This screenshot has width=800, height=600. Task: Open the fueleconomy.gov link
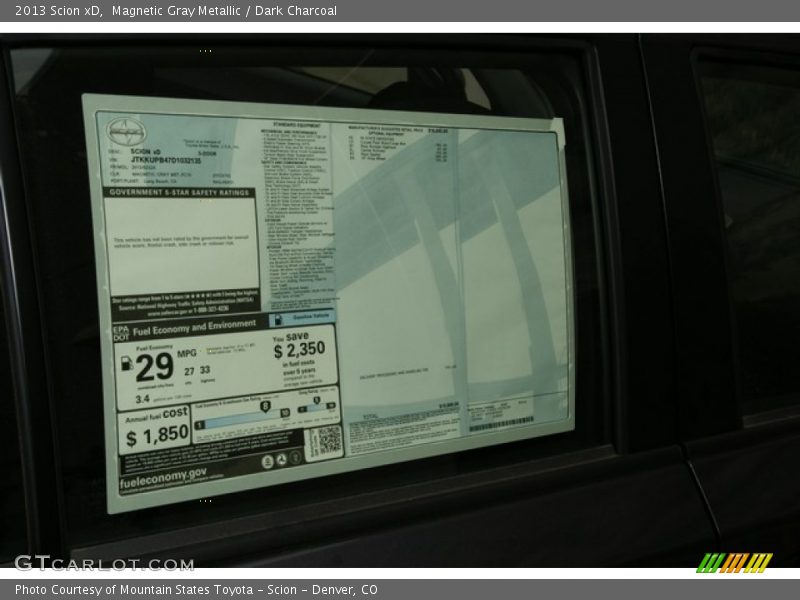[162, 478]
